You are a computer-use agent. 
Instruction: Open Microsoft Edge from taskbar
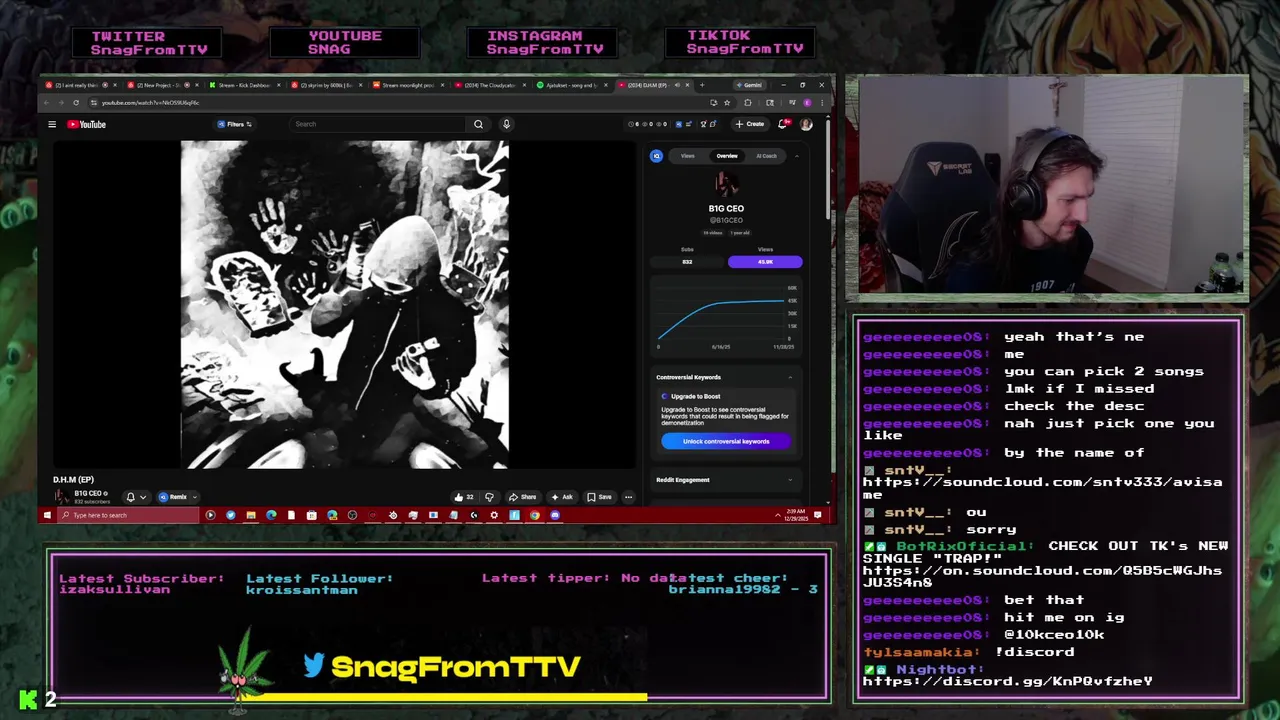pyautogui.click(x=271, y=515)
